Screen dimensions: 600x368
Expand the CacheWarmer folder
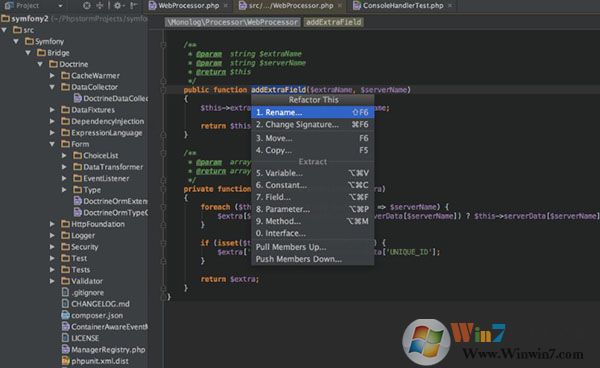click(52, 76)
